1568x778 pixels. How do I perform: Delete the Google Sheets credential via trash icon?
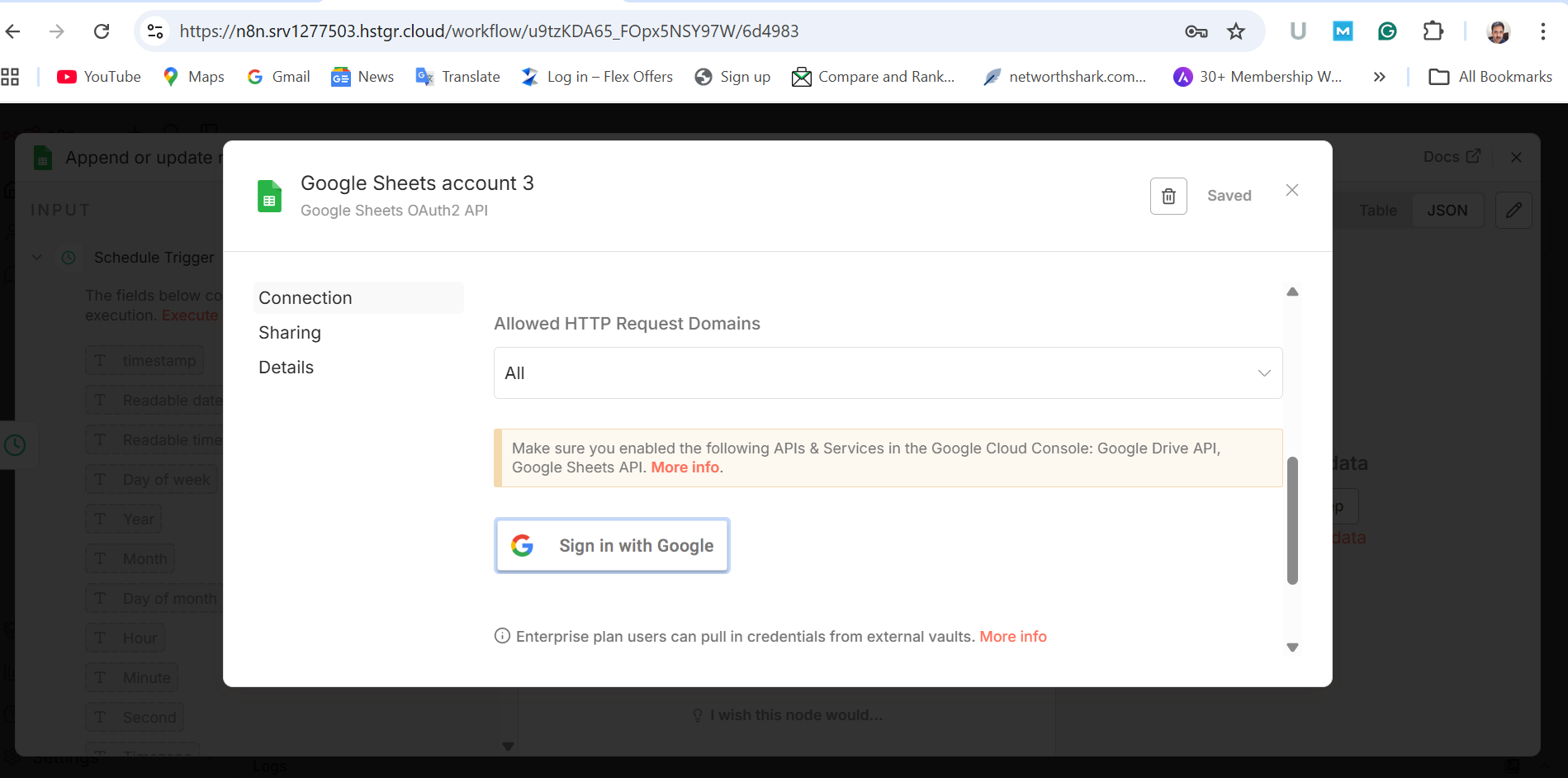[x=1168, y=196]
